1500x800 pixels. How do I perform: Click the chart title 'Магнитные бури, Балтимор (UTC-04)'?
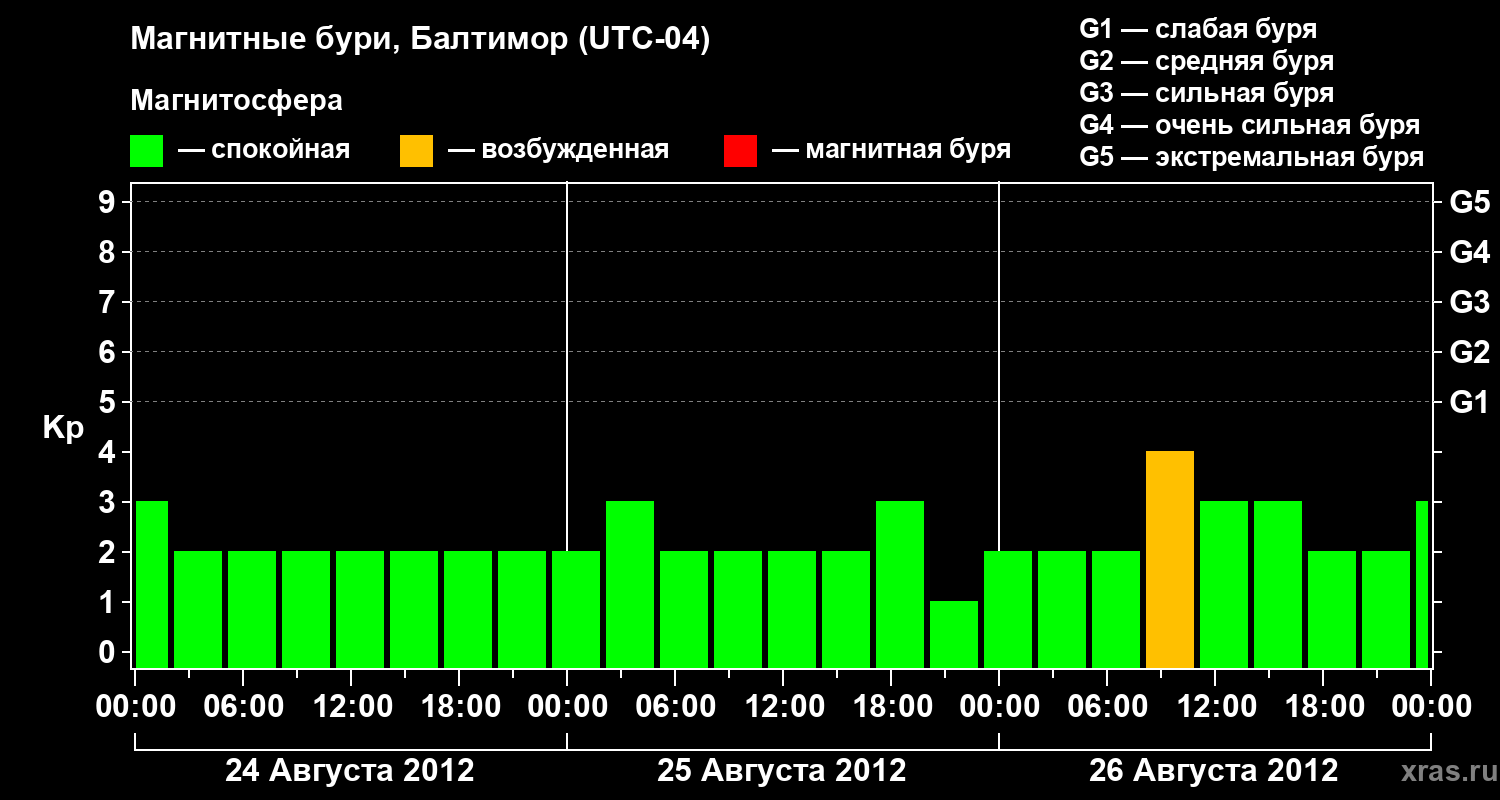(420, 40)
